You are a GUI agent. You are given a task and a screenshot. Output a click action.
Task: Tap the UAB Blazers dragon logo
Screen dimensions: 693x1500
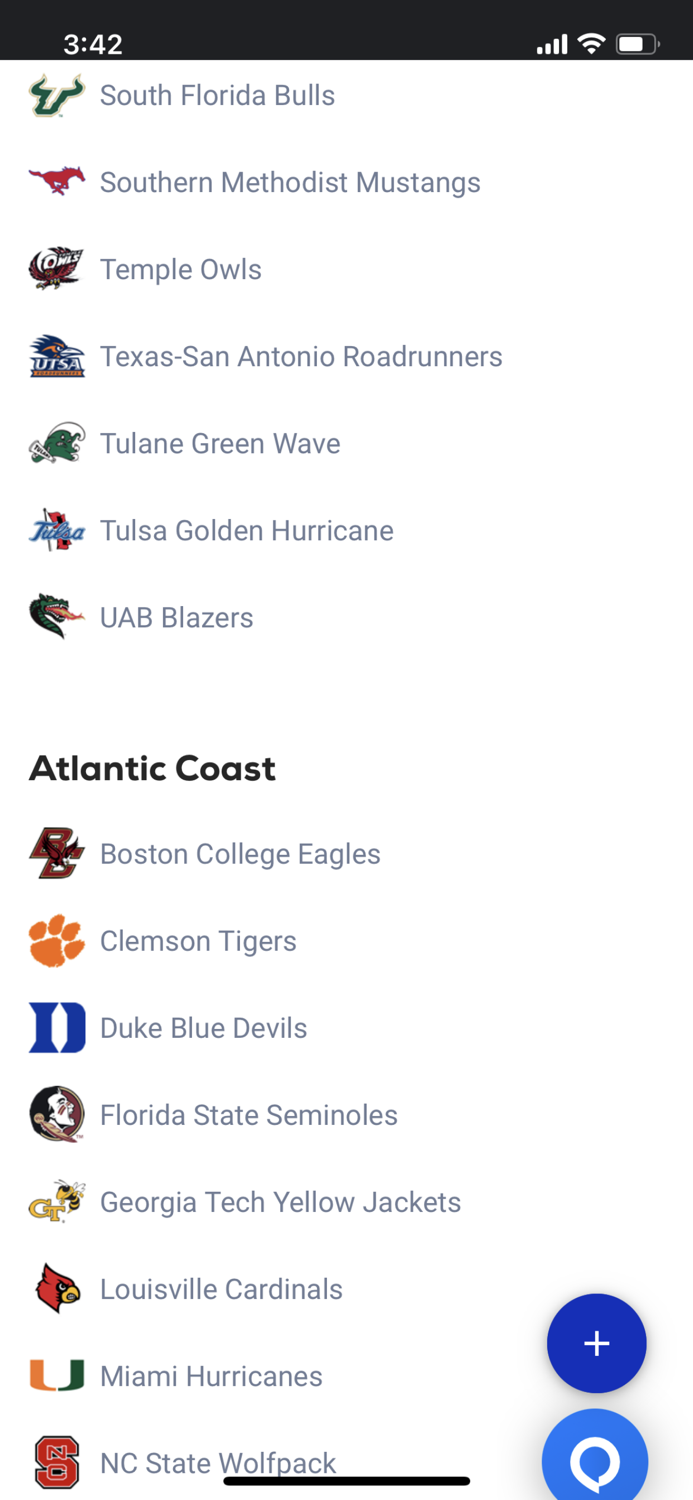coord(56,617)
